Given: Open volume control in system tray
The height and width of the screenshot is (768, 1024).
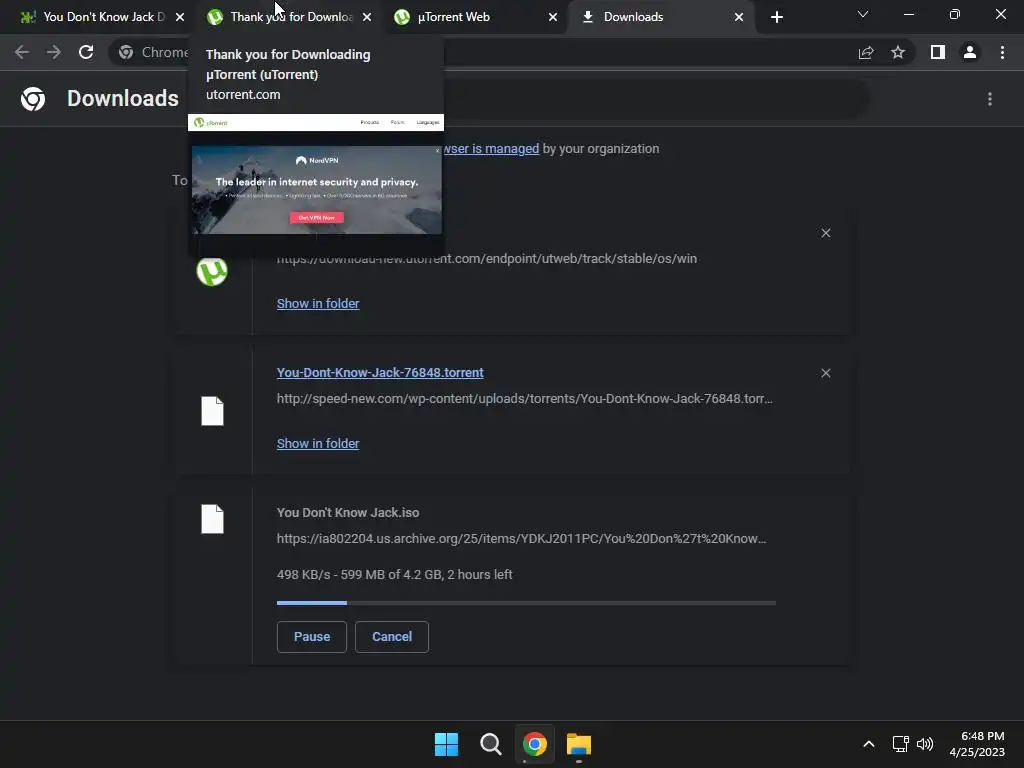Looking at the screenshot, I should (925, 744).
